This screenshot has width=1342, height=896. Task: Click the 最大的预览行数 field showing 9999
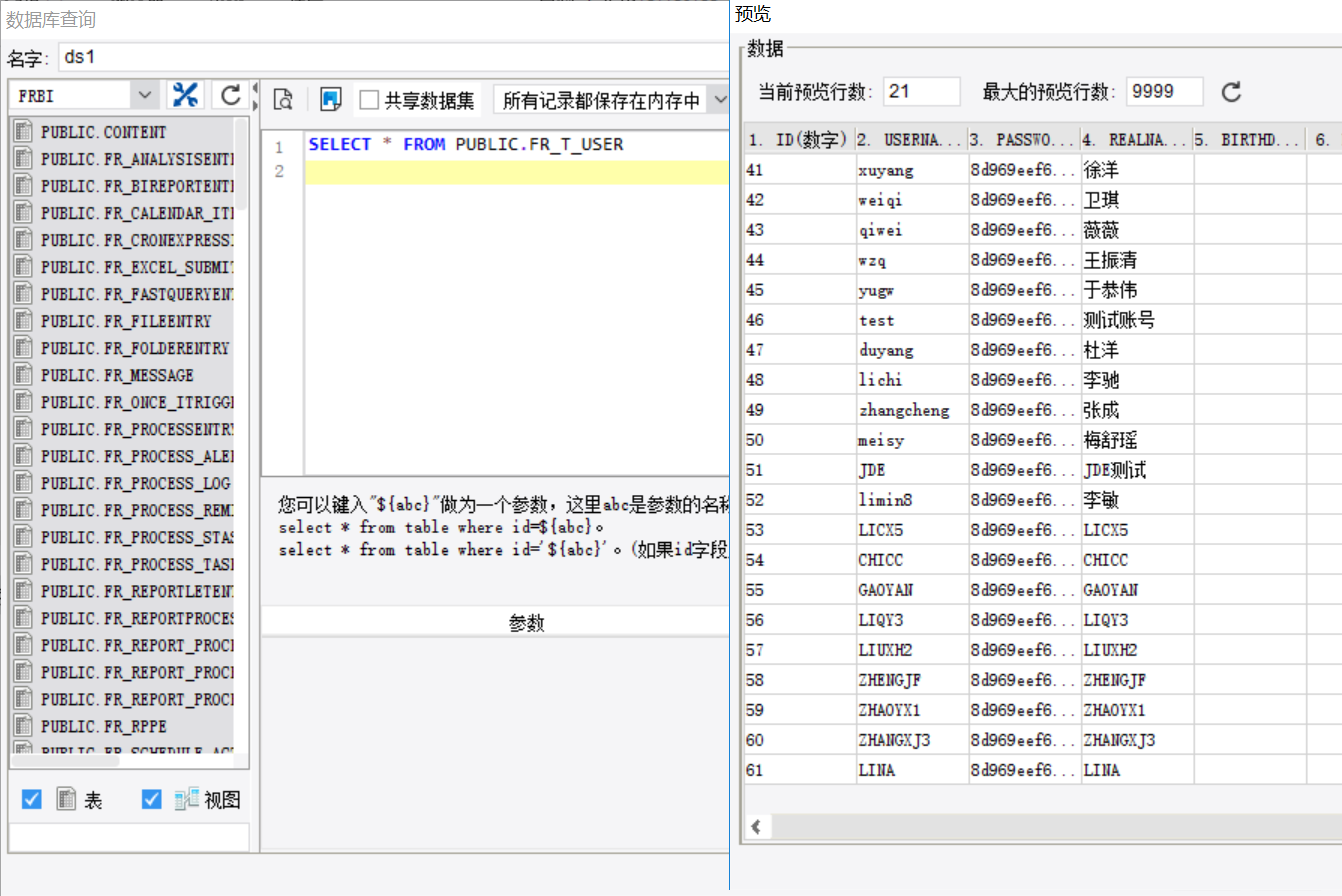(x=1164, y=92)
